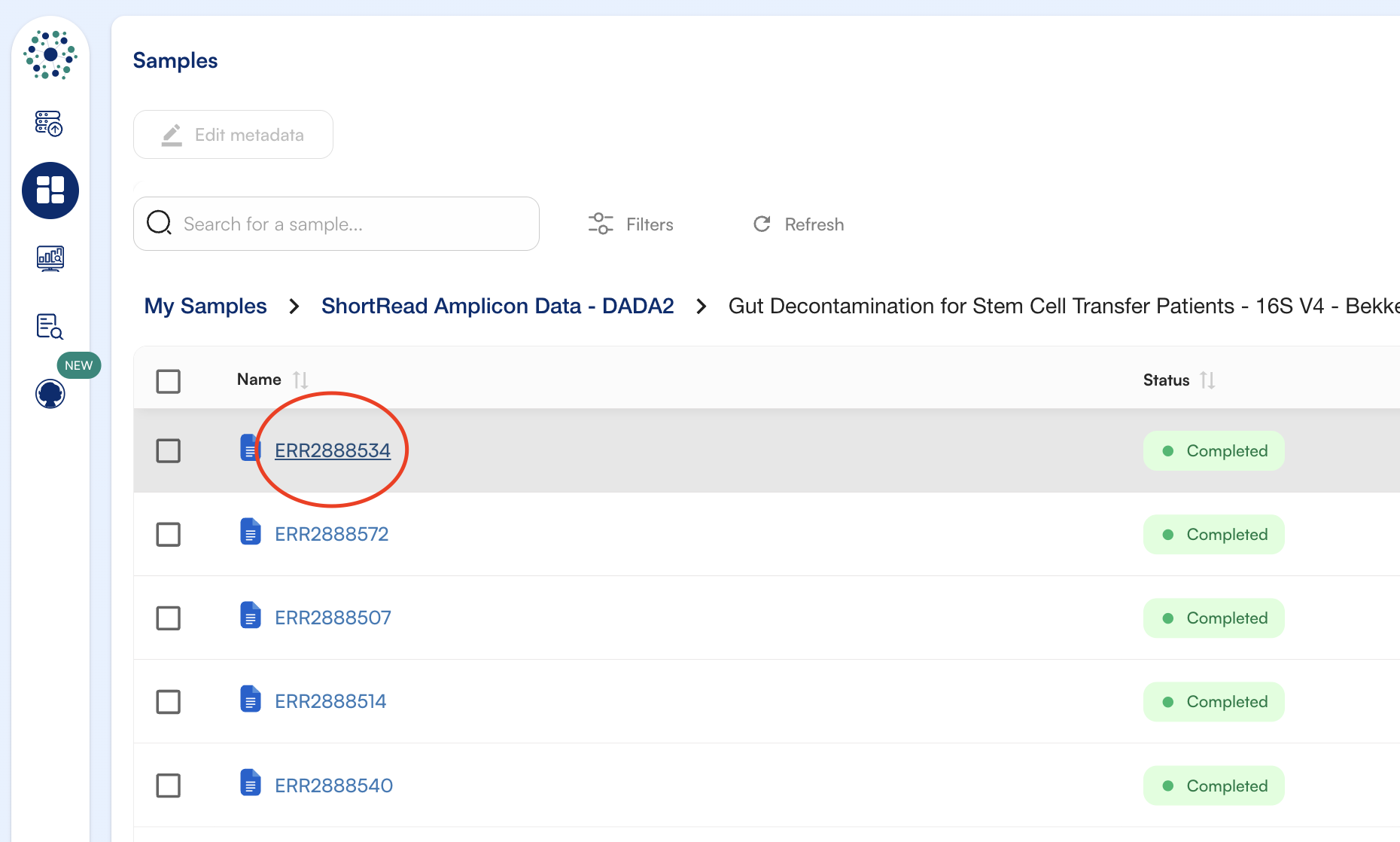The image size is (1400, 842).
Task: Open sample ERR2888507
Action: 333,618
